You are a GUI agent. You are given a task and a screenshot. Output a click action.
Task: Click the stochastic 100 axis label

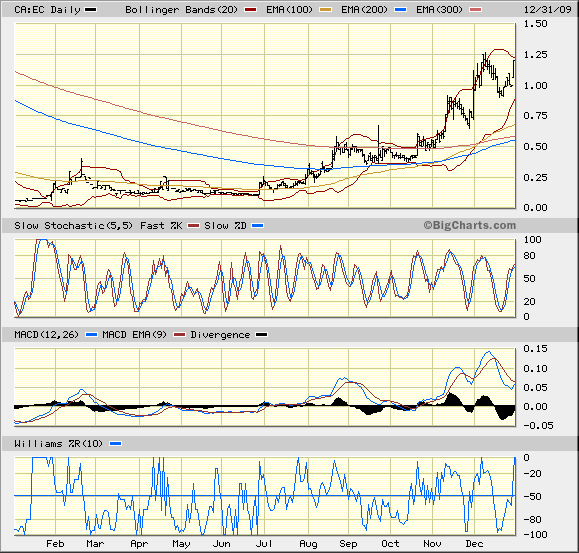(532, 240)
